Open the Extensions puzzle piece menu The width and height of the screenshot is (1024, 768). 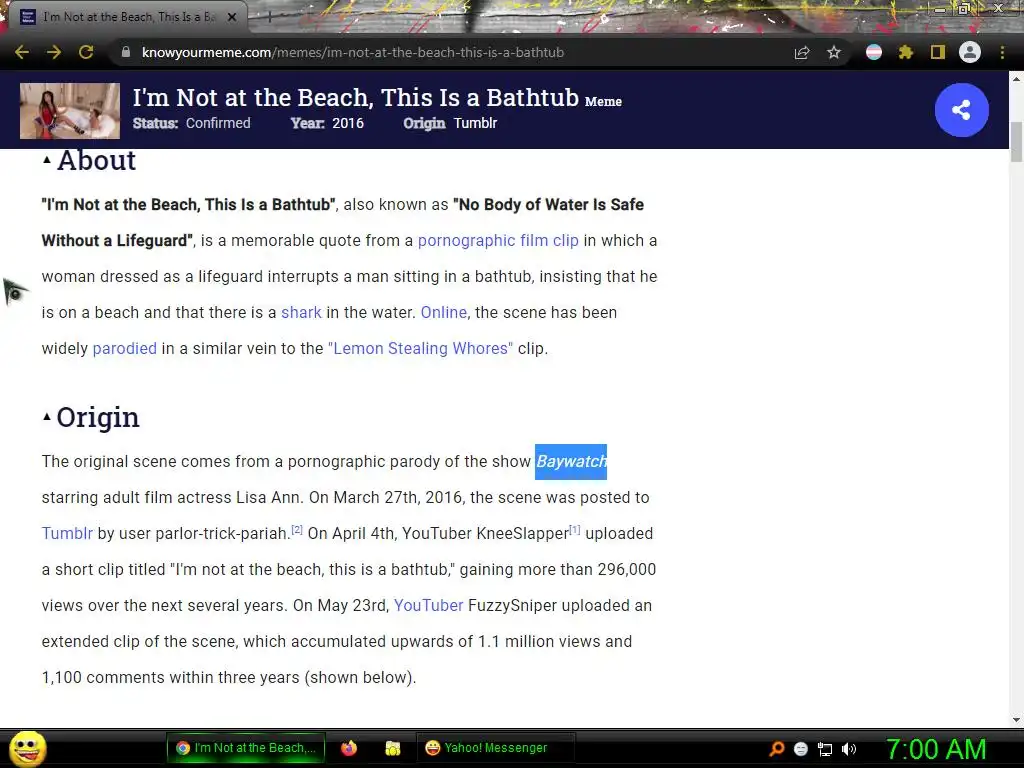[x=906, y=52]
